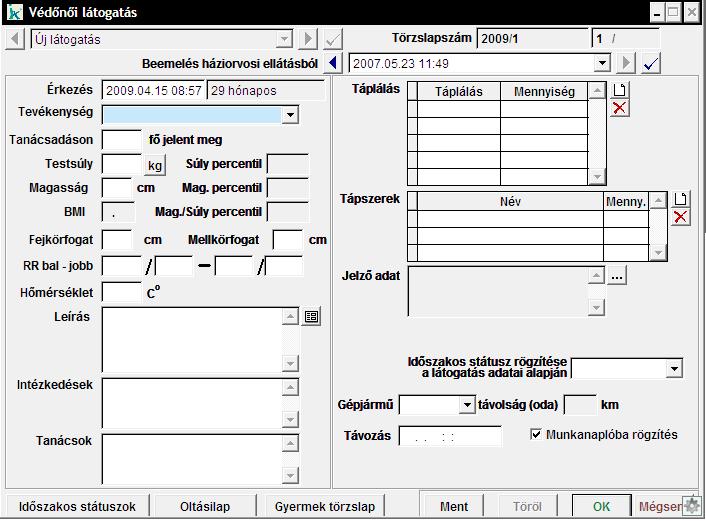Image resolution: width=706 pixels, height=521 pixels.
Task: Click into the Hőmérséklet input field
Action: pos(122,292)
